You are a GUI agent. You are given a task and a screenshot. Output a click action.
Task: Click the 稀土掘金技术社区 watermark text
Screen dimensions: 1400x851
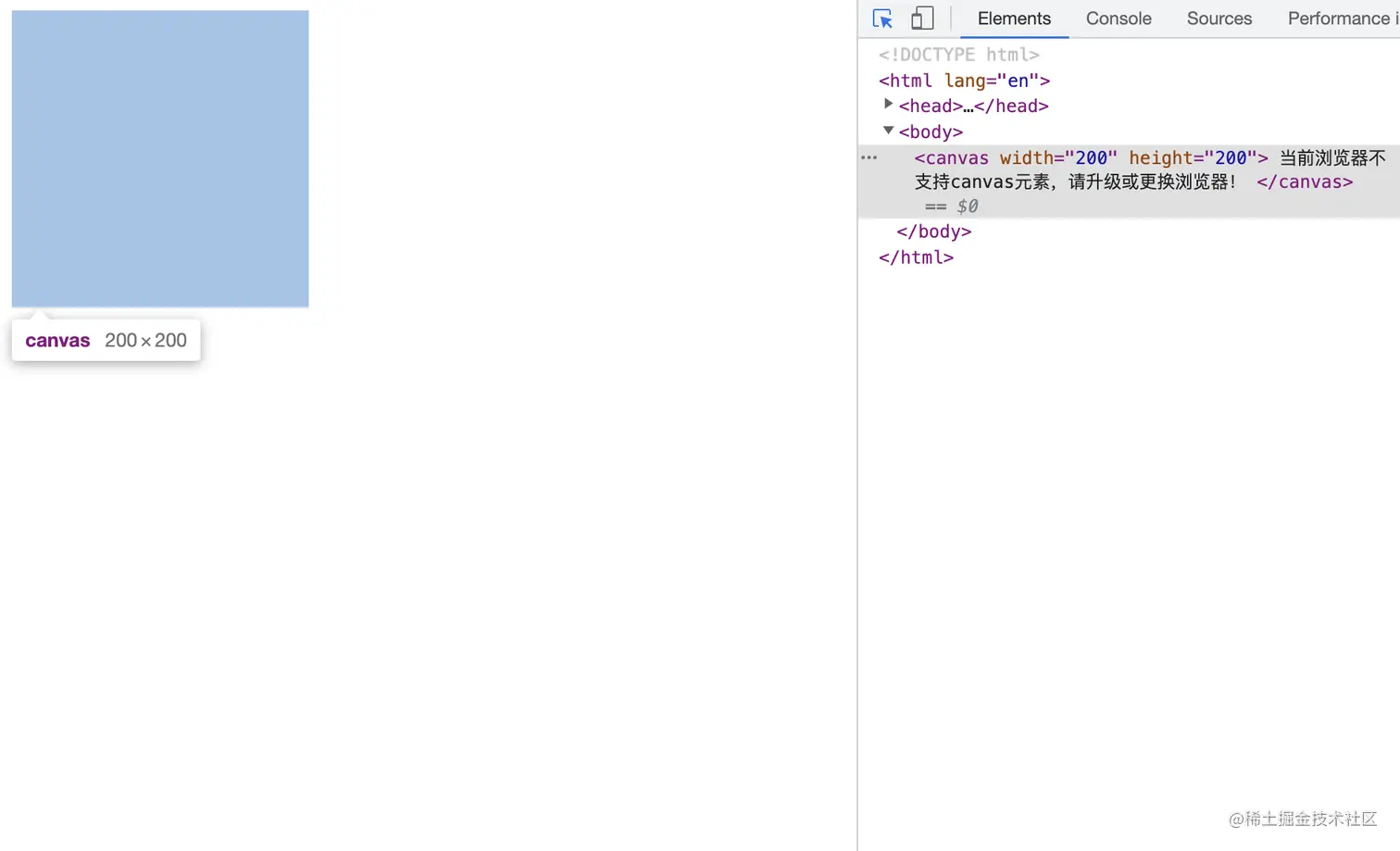pyautogui.click(x=1304, y=820)
